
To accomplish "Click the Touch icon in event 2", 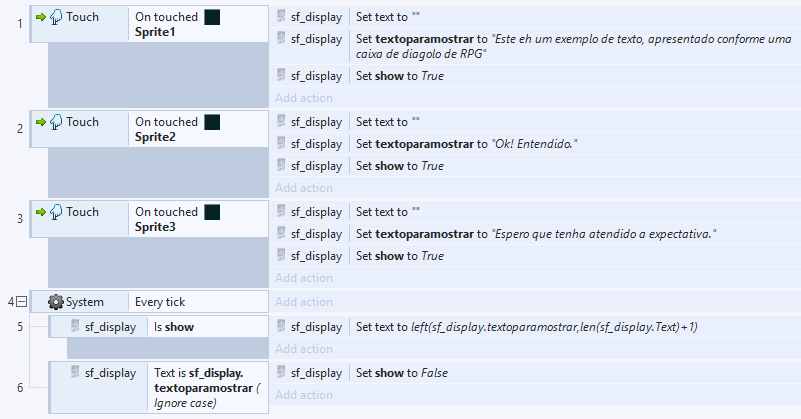I will point(57,122).
